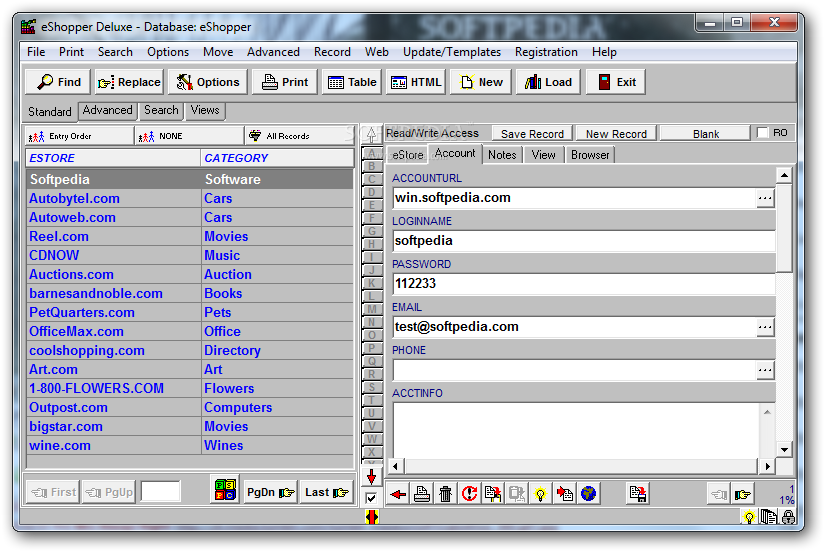825x552 pixels.
Task: Toggle the RO read-only checkbox
Action: coord(762,133)
